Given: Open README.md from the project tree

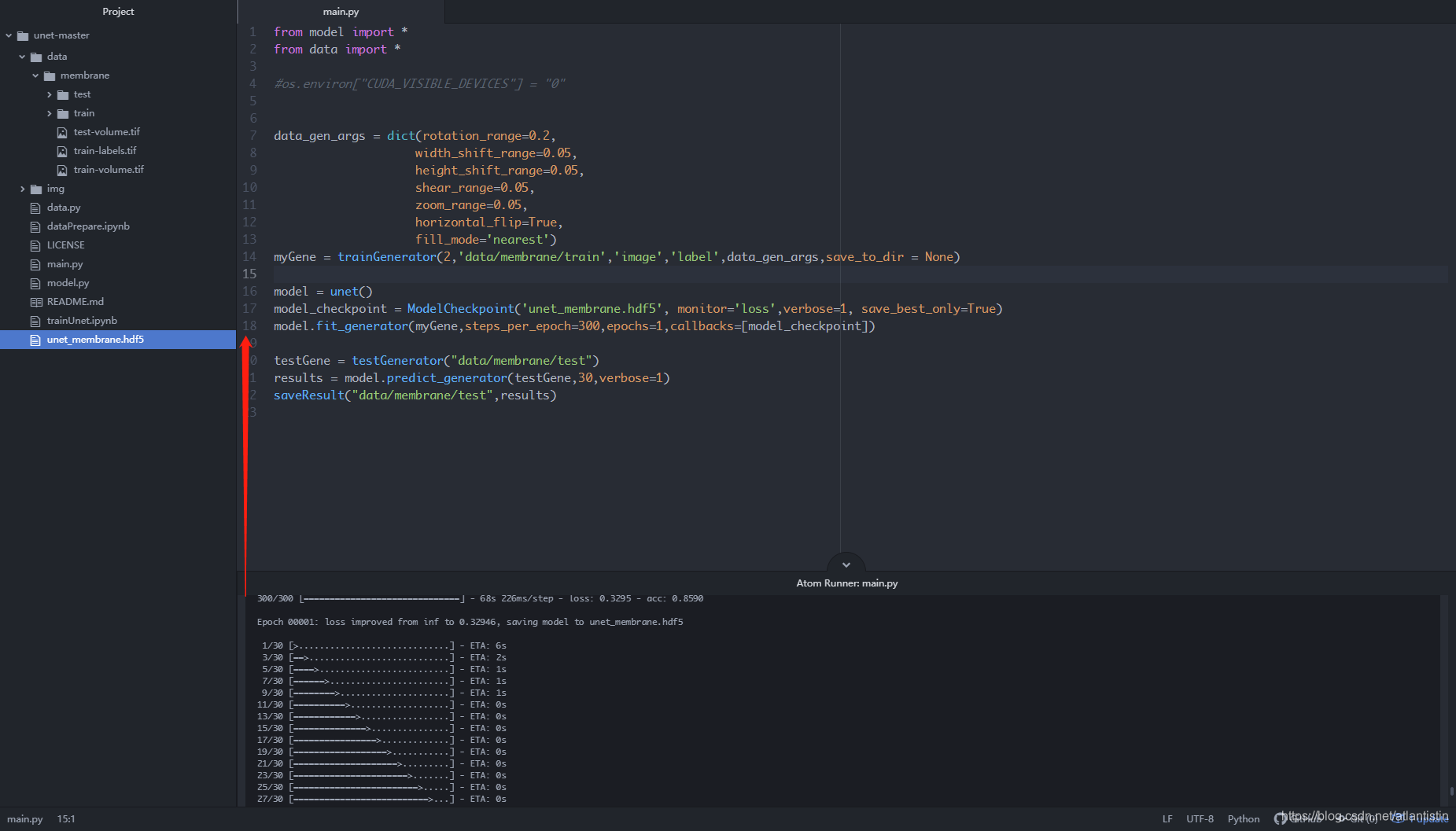Looking at the screenshot, I should point(75,302).
